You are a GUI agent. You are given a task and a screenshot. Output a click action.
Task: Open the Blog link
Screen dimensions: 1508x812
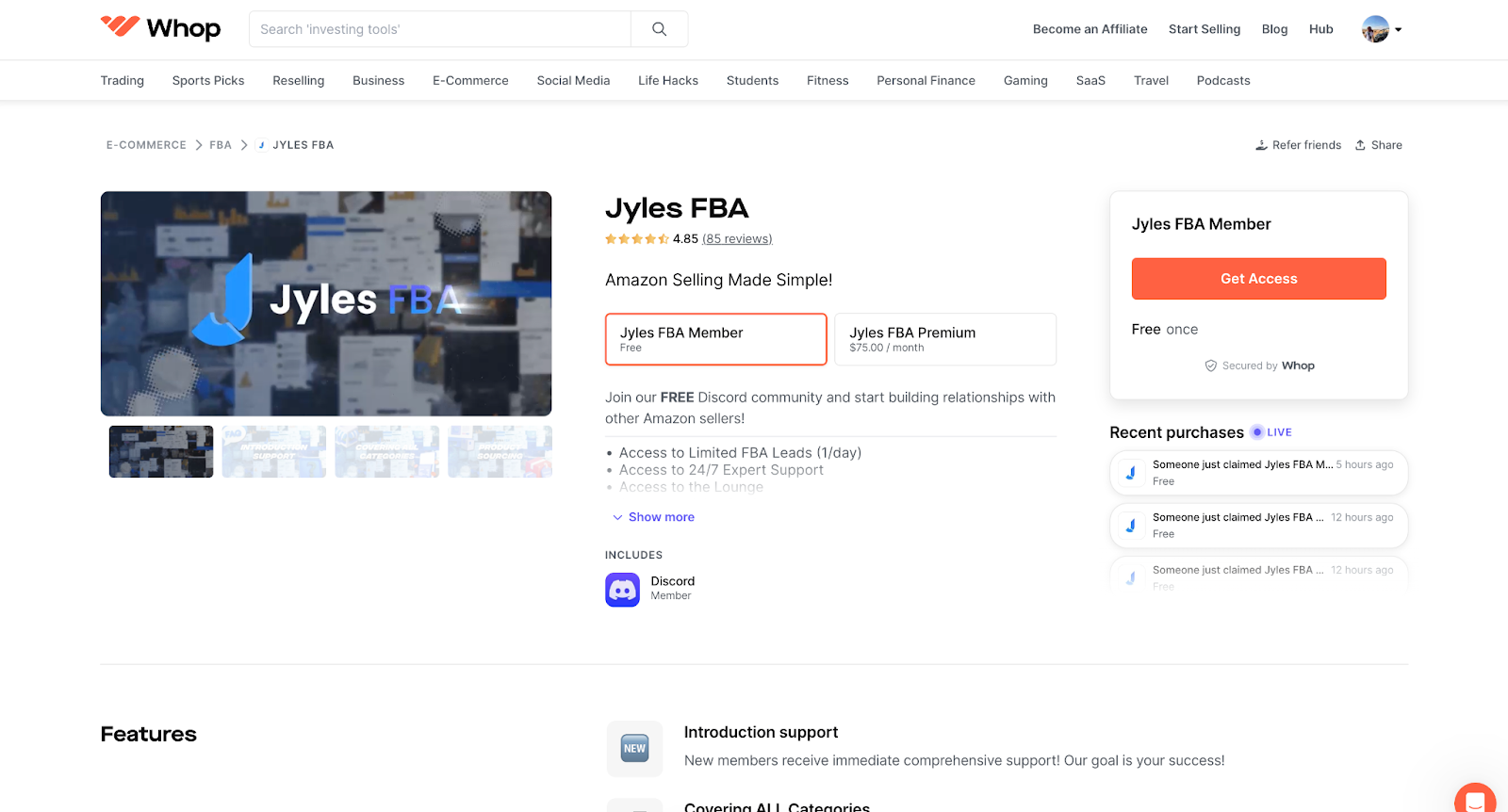pyautogui.click(x=1274, y=29)
